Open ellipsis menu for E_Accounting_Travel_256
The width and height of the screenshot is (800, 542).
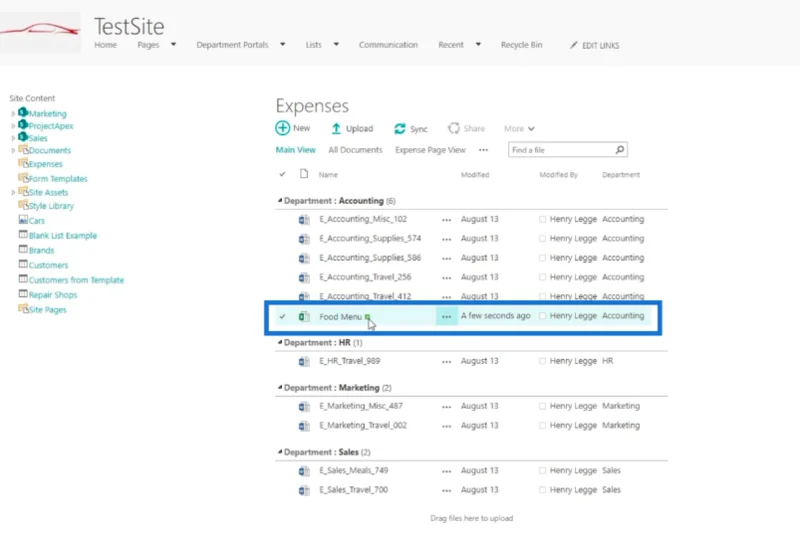[446, 278]
